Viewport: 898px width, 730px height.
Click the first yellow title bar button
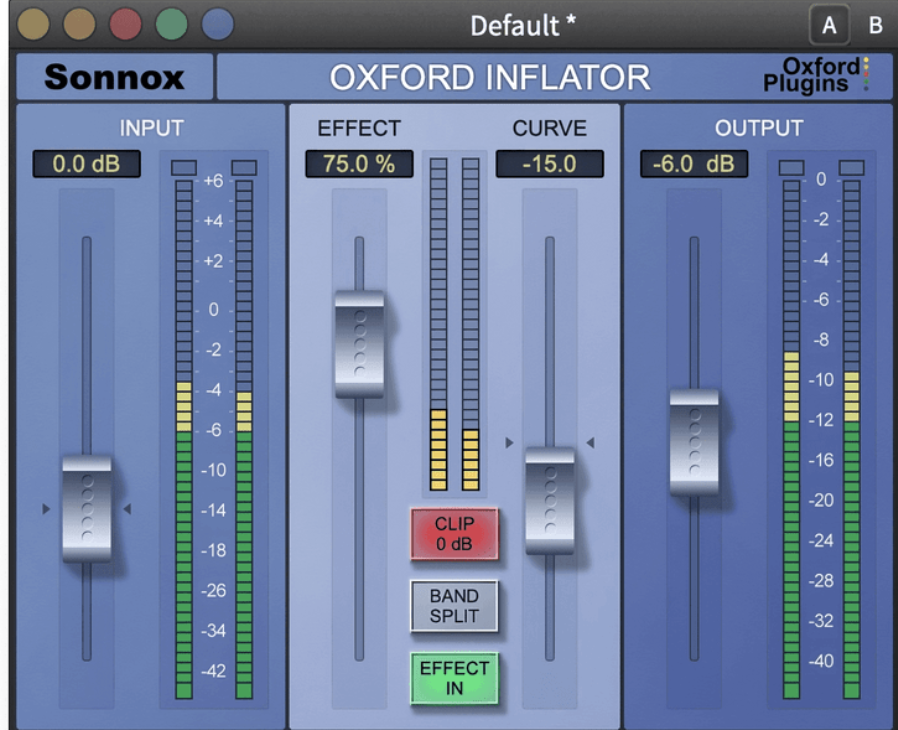click(33, 24)
